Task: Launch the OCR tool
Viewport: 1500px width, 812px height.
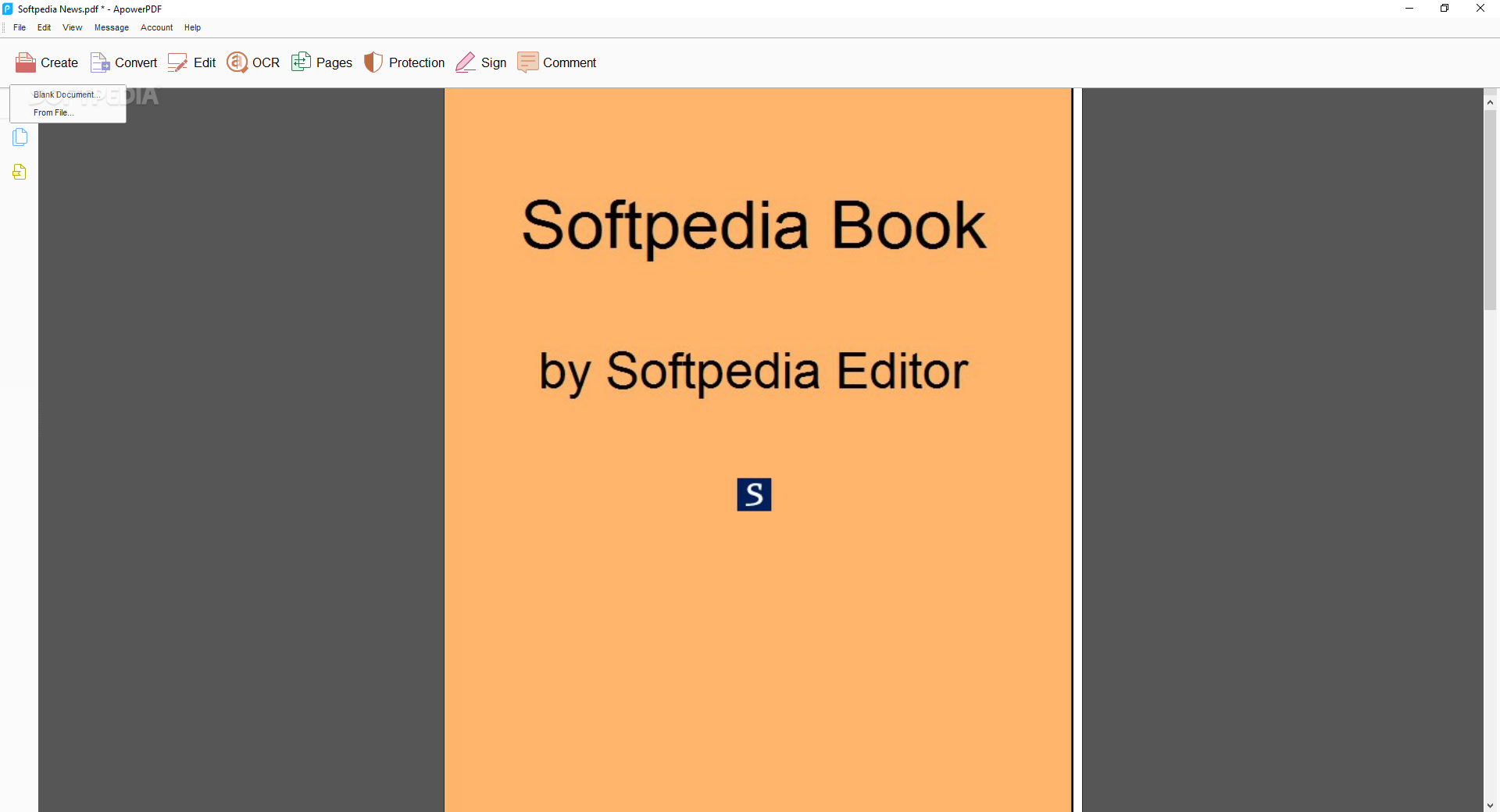Action: (253, 62)
